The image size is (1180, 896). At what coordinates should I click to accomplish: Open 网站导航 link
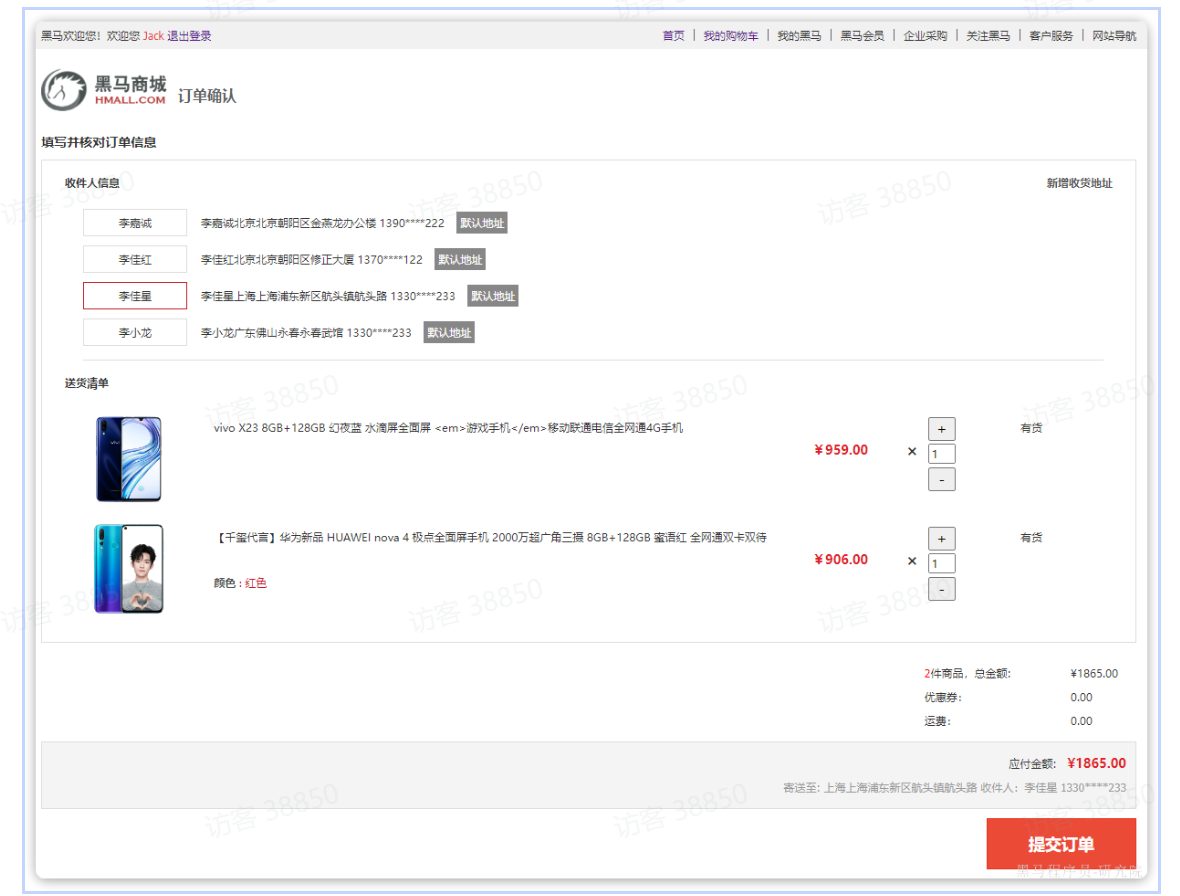(1115, 35)
